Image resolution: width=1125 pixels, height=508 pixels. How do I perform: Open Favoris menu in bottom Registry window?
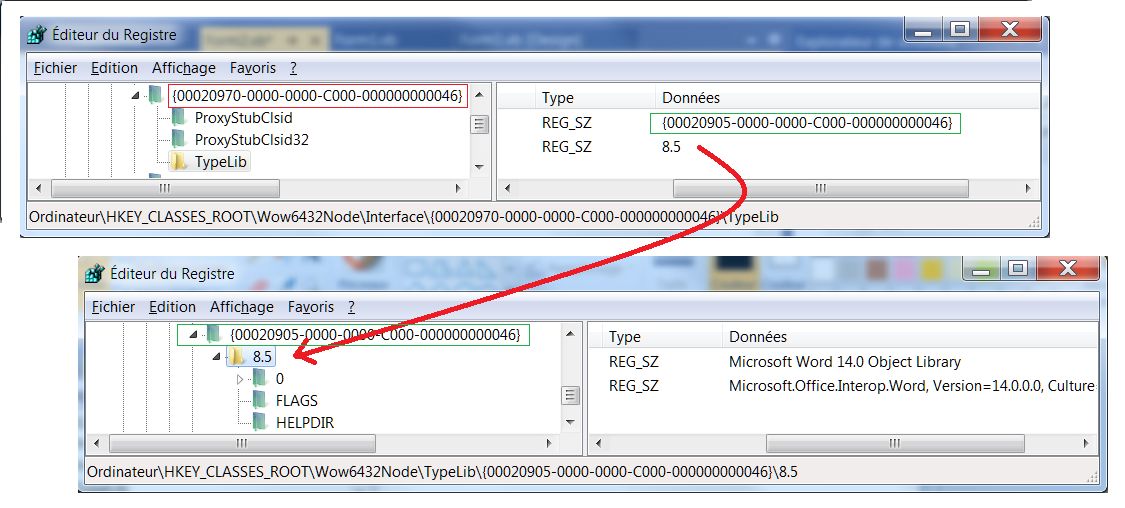coord(311,307)
